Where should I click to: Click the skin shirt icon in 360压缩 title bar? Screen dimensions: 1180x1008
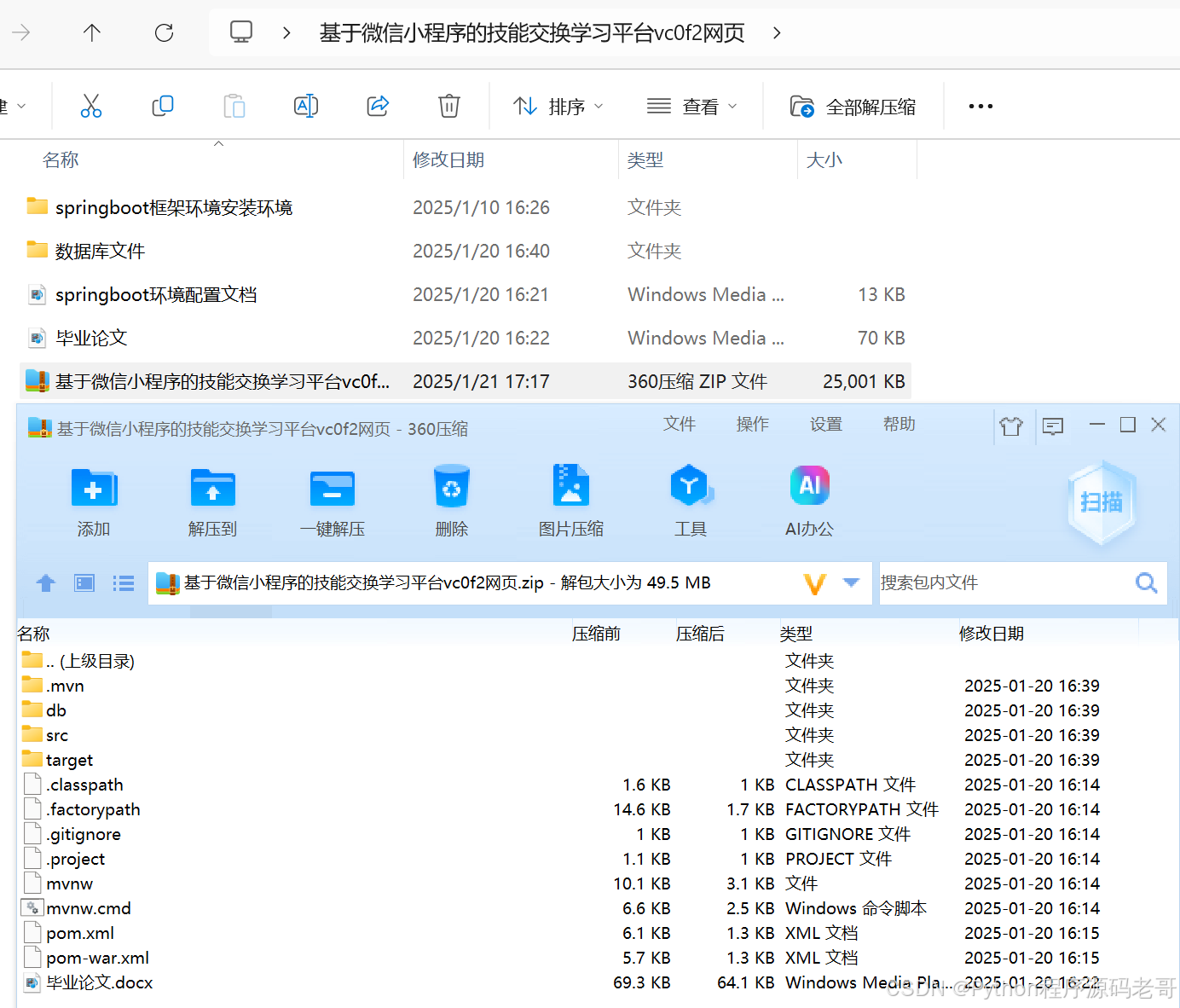tap(1011, 426)
